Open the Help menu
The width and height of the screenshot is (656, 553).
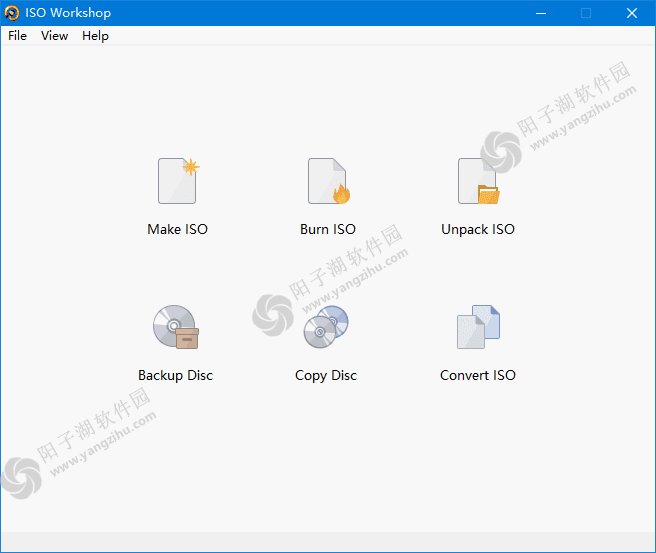(x=95, y=36)
